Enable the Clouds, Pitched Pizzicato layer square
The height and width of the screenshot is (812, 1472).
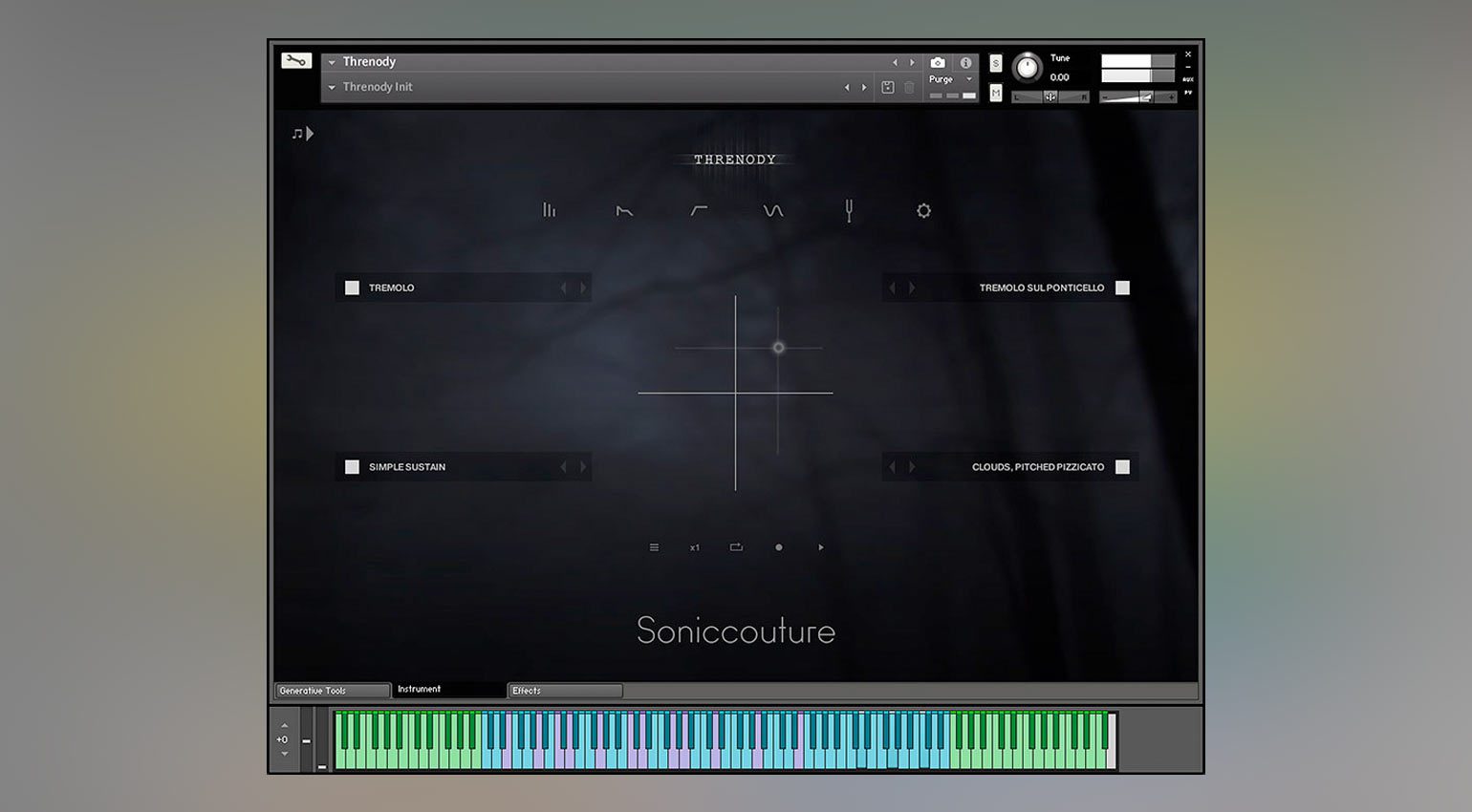pyautogui.click(x=1123, y=467)
